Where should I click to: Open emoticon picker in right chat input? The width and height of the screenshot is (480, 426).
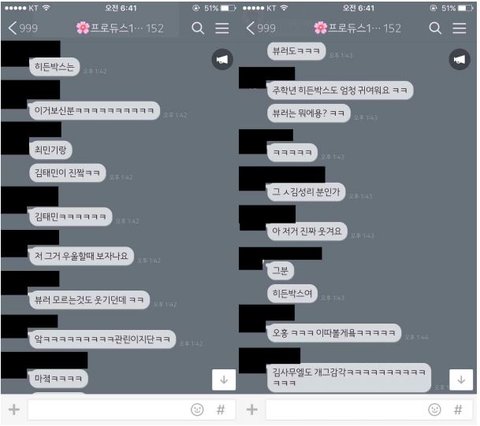point(434,409)
